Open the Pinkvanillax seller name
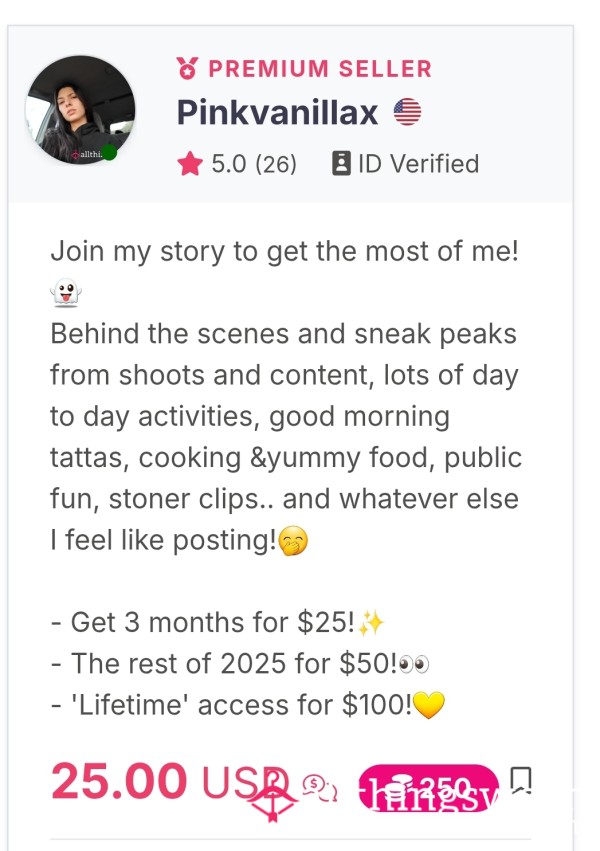This screenshot has width=600, height=851. click(x=277, y=112)
